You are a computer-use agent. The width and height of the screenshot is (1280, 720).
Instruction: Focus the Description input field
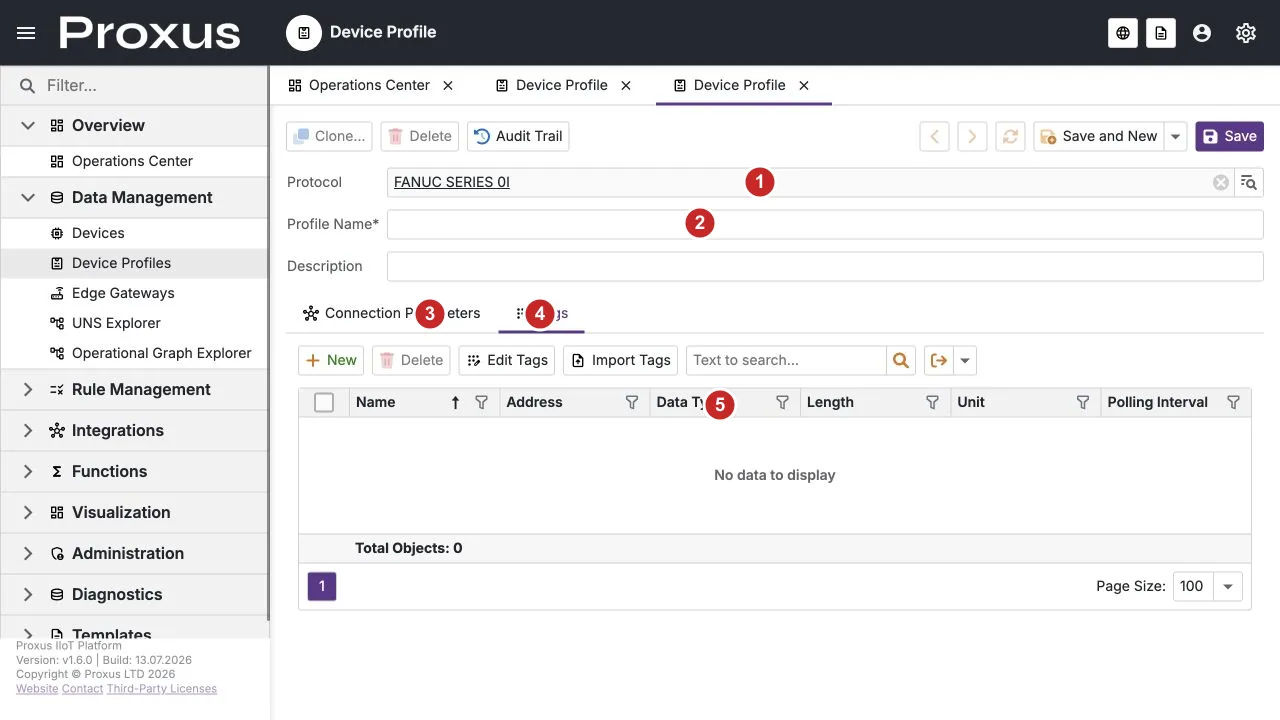tap(825, 266)
